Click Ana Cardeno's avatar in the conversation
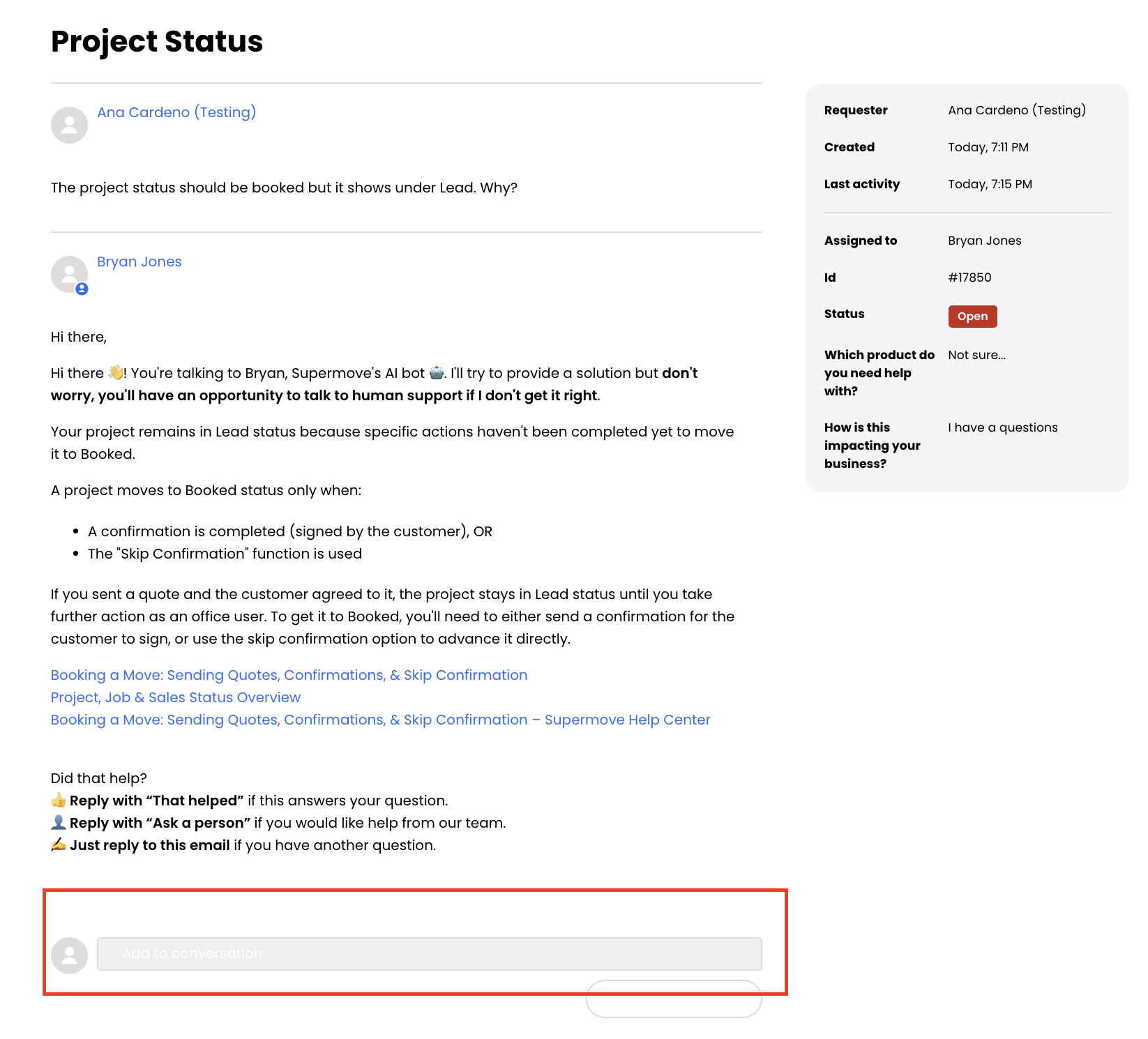Viewport: 1148px width, 1039px height. pos(69,126)
